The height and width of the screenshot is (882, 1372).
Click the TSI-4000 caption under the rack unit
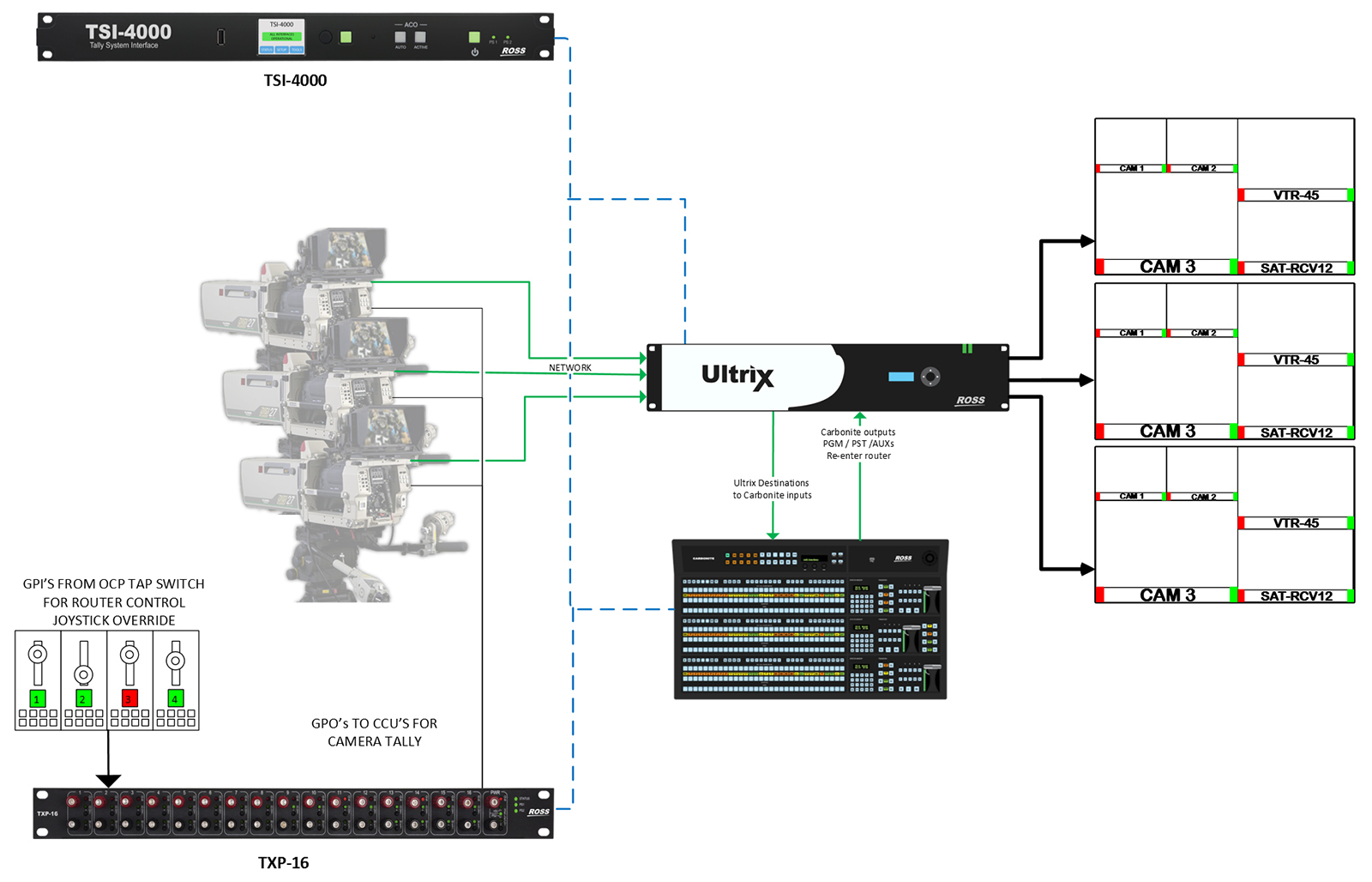coord(295,81)
